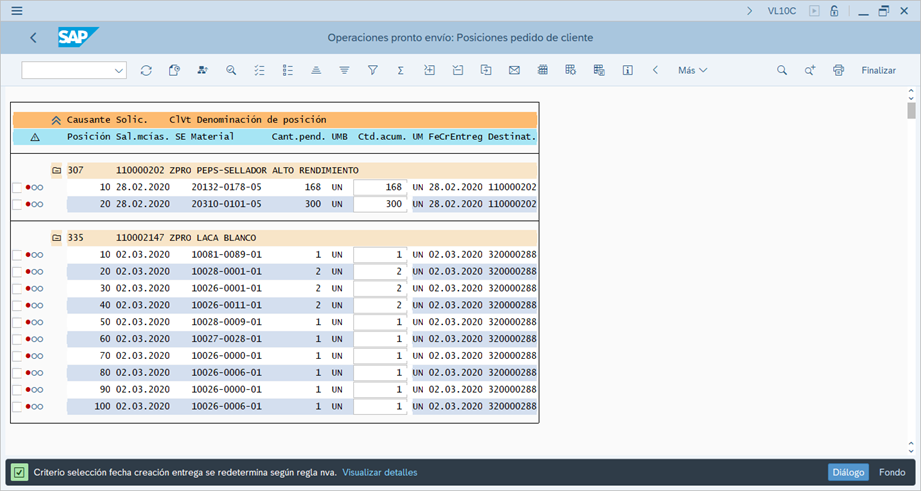Click the Sort ascending icon
Image resolution: width=921 pixels, height=491 pixels.
pyautogui.click(x=316, y=70)
